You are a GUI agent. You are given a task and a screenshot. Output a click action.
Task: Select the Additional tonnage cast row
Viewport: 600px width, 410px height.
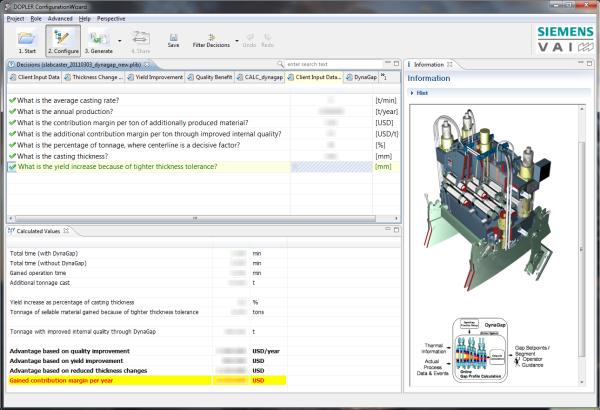[x=147, y=283]
